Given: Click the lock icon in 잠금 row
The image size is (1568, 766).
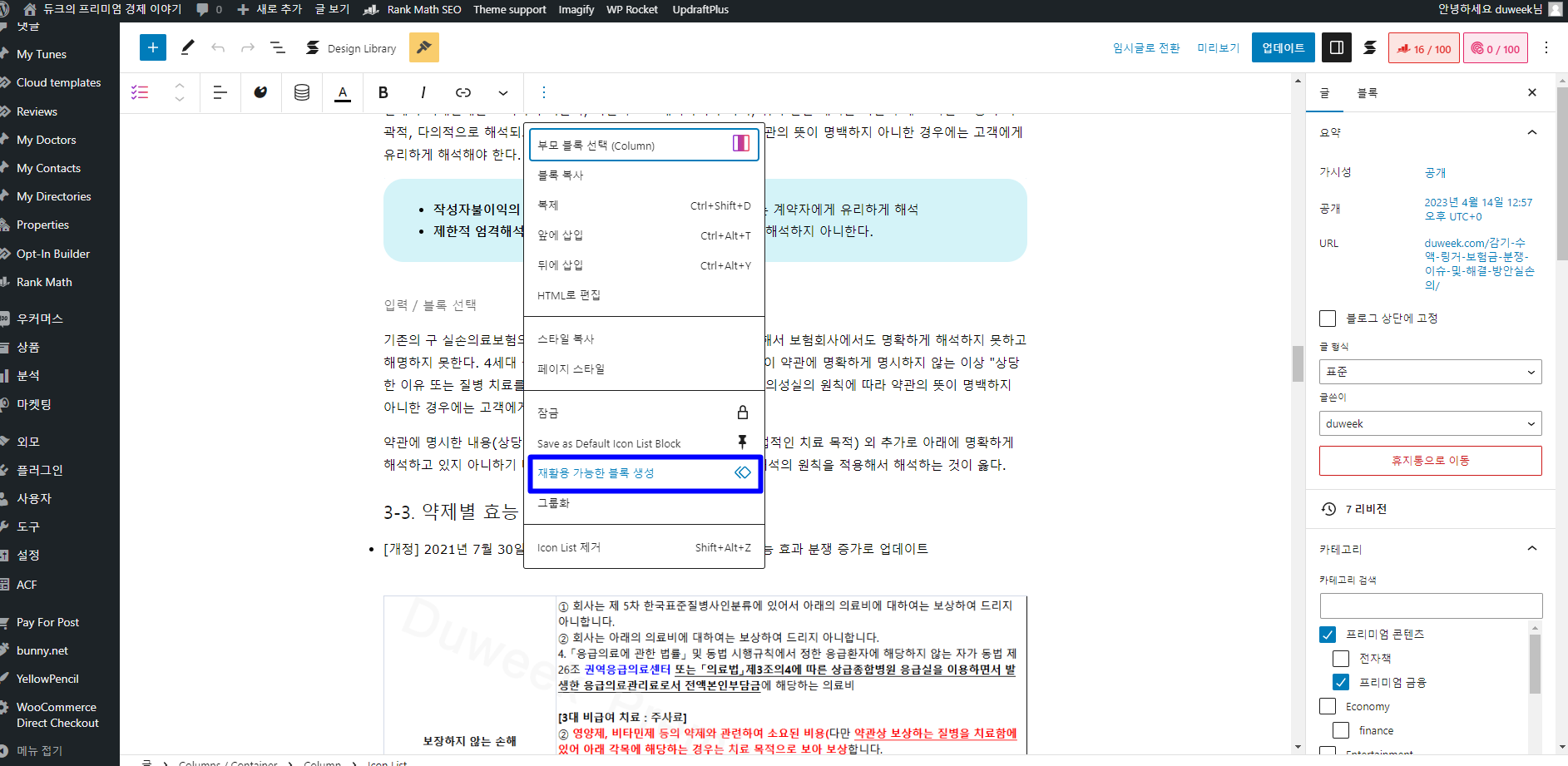Looking at the screenshot, I should click(743, 413).
